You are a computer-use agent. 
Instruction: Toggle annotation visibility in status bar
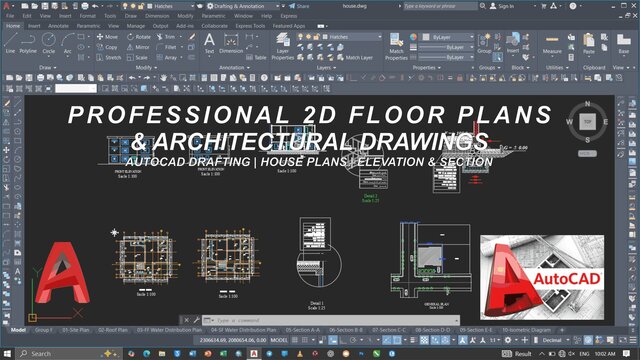tap(463, 340)
